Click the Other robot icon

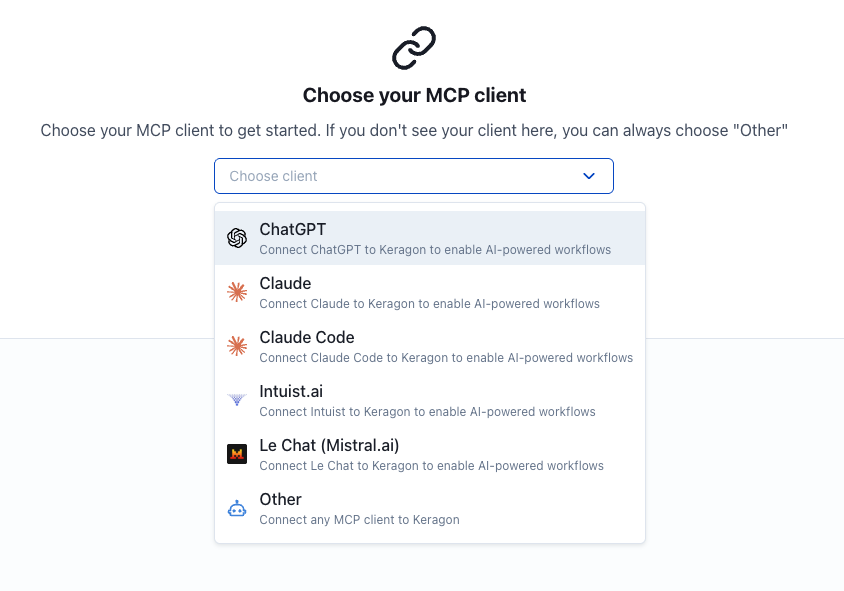pyautogui.click(x=237, y=508)
